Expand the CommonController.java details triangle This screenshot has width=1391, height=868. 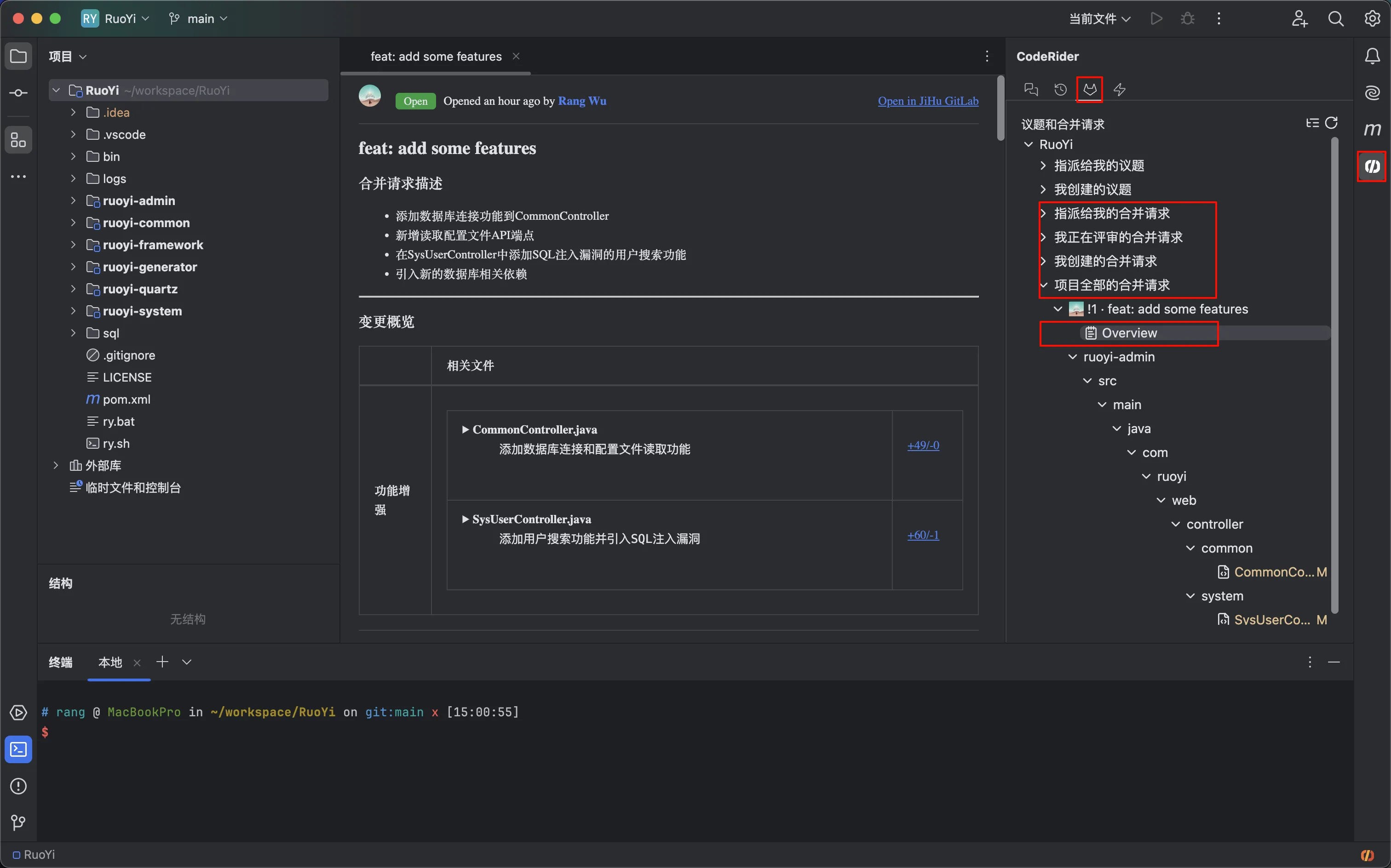pos(465,429)
